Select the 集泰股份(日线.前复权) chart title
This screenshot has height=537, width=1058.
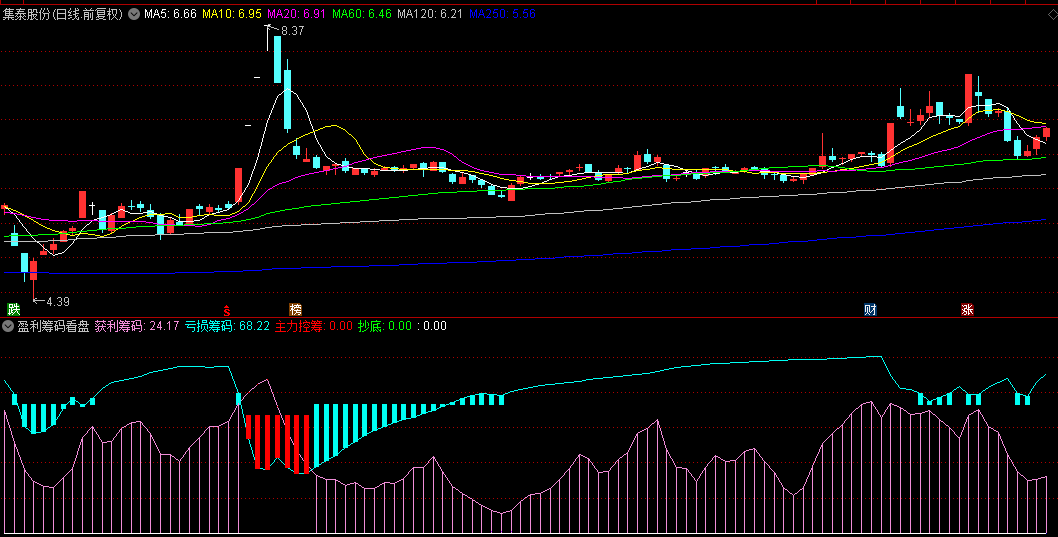pyautogui.click(x=63, y=14)
